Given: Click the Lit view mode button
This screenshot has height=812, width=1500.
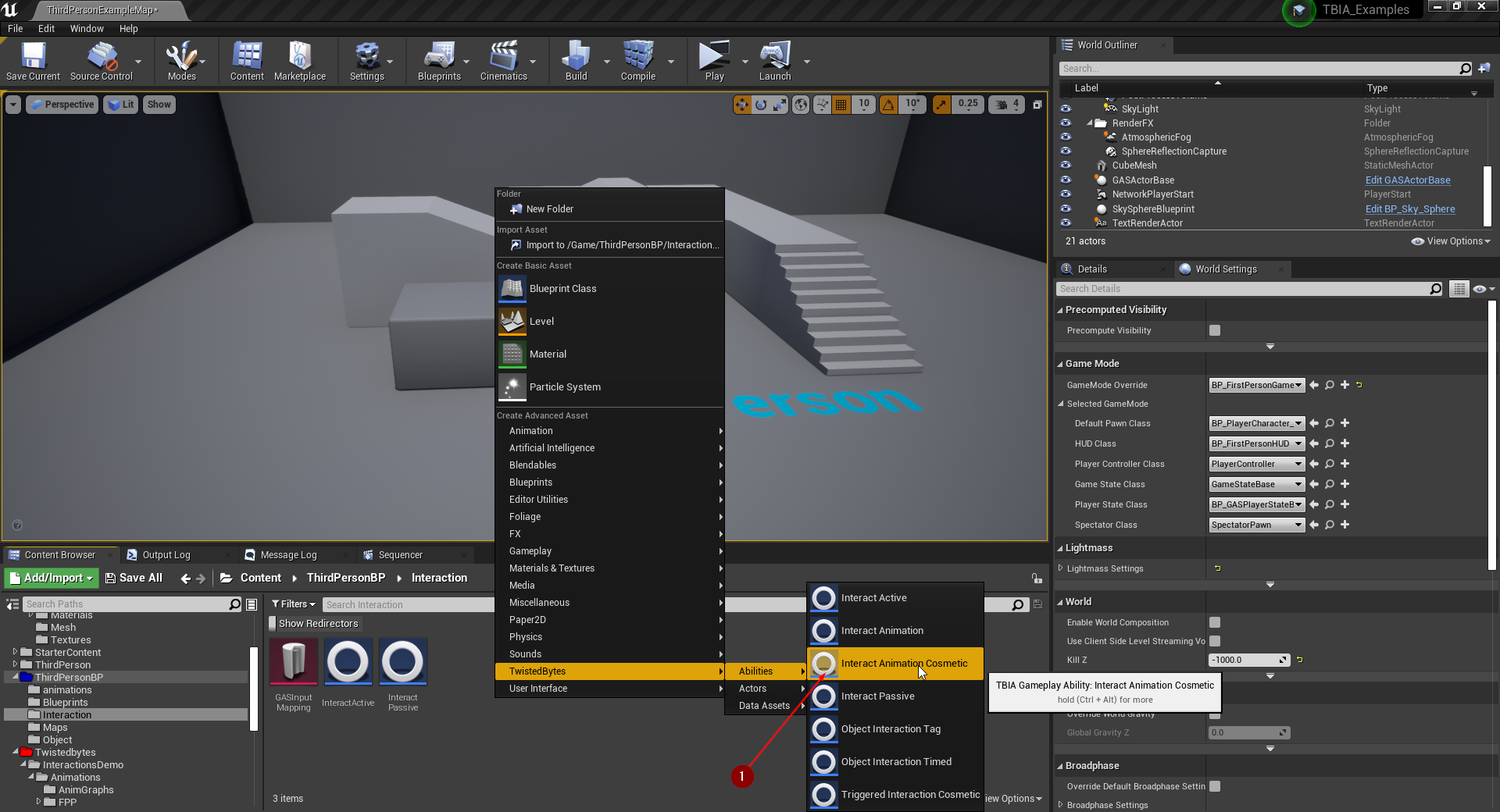Looking at the screenshot, I should pos(121,105).
